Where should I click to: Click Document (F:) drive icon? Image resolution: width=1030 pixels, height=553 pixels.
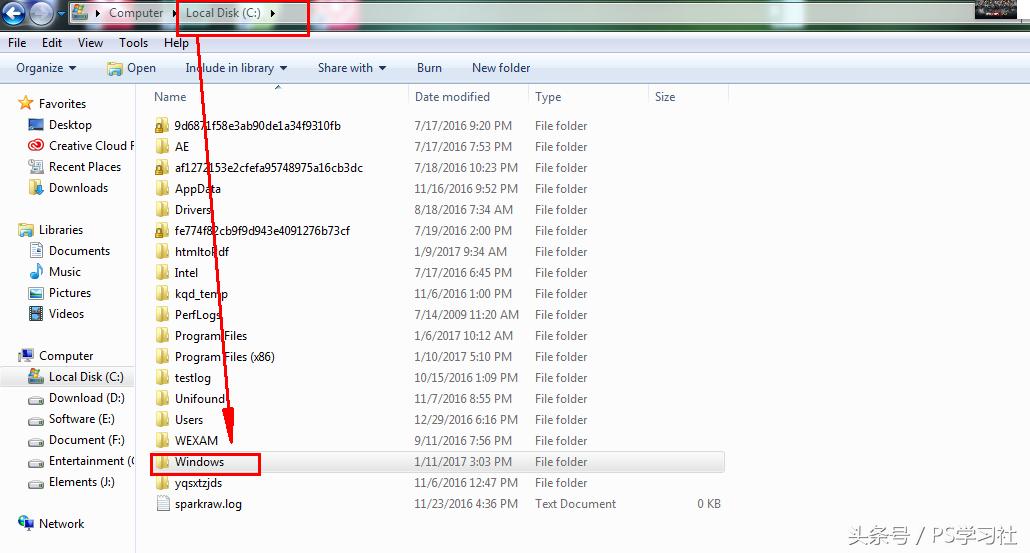point(35,441)
